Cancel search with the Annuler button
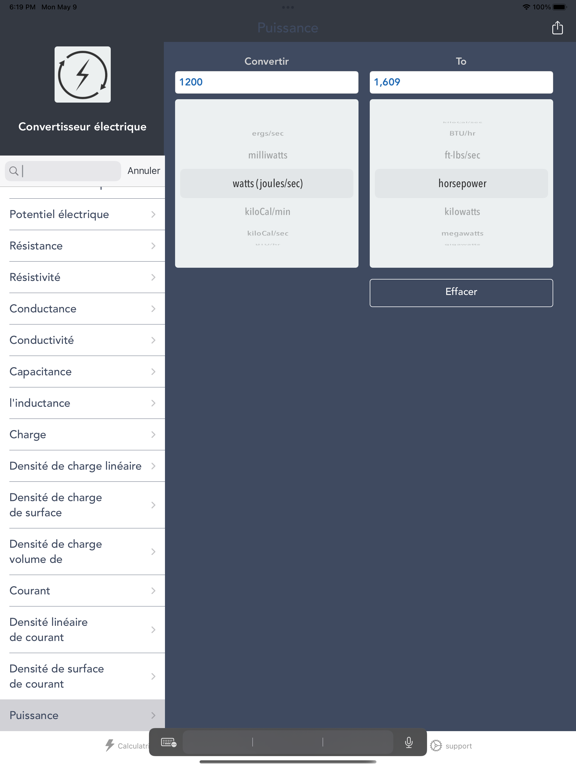Screen dimensions: 576x768 coord(144,170)
